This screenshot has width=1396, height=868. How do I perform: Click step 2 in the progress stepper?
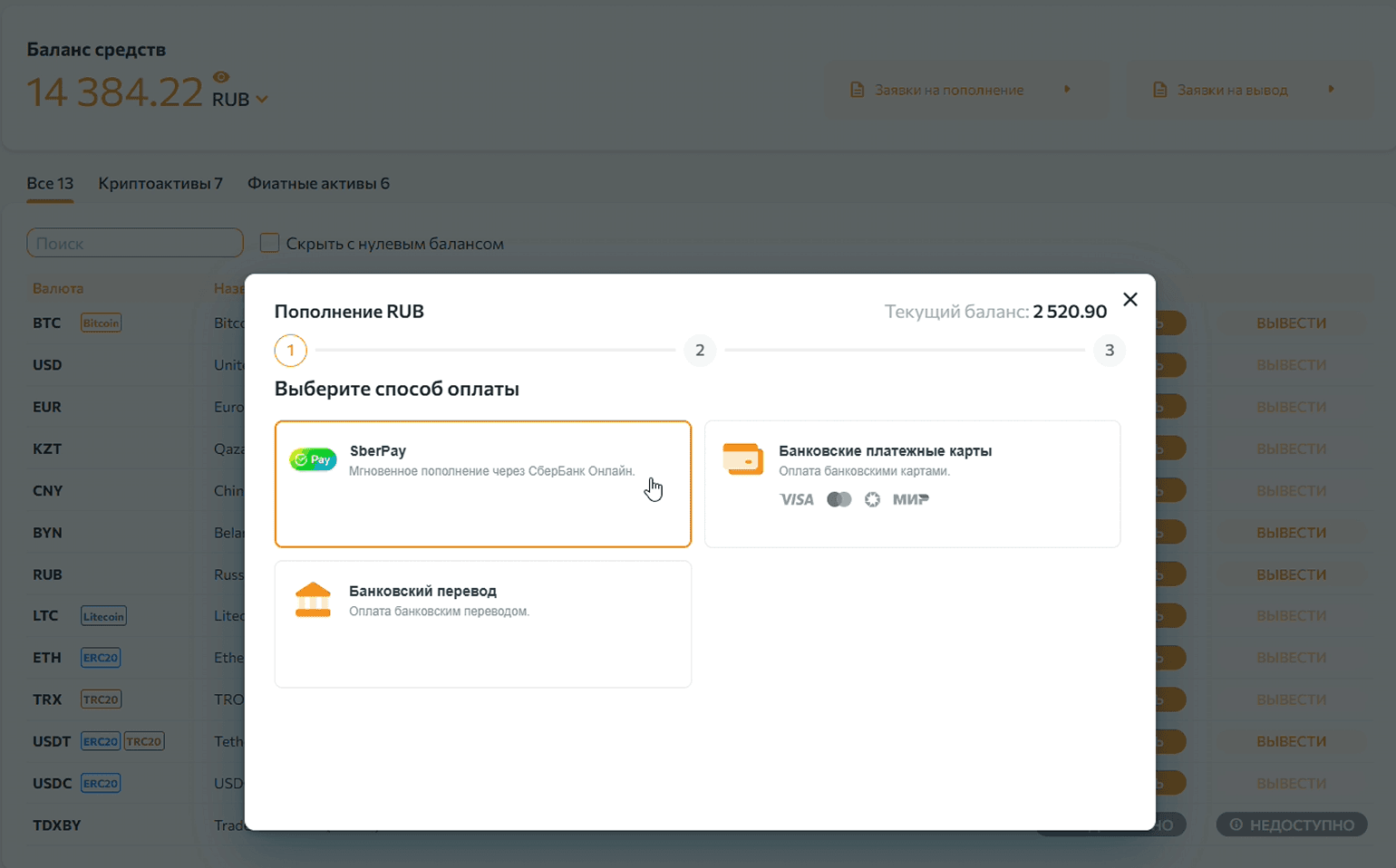[700, 351]
